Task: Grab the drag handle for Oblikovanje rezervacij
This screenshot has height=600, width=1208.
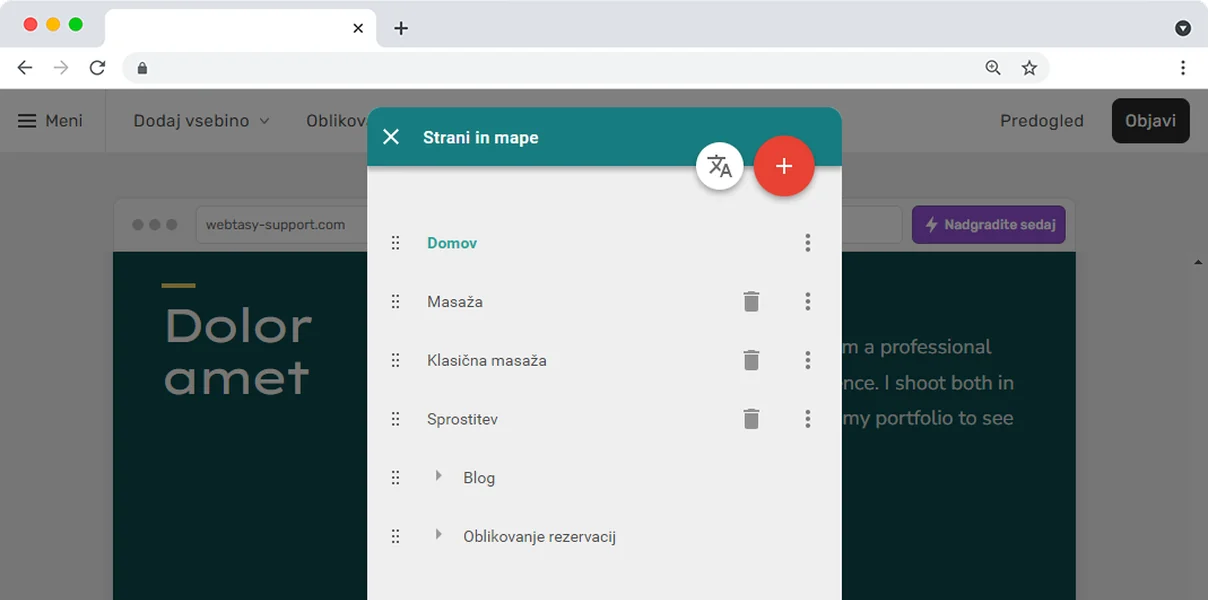Action: pyautogui.click(x=395, y=537)
